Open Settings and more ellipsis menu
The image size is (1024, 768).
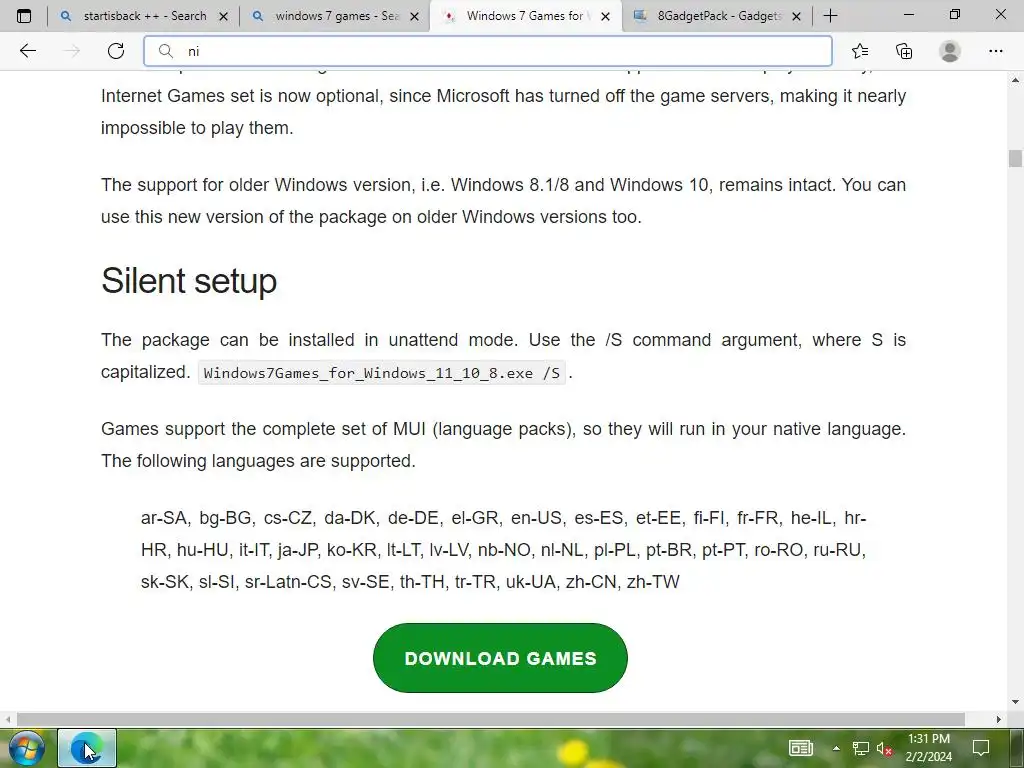pos(995,51)
